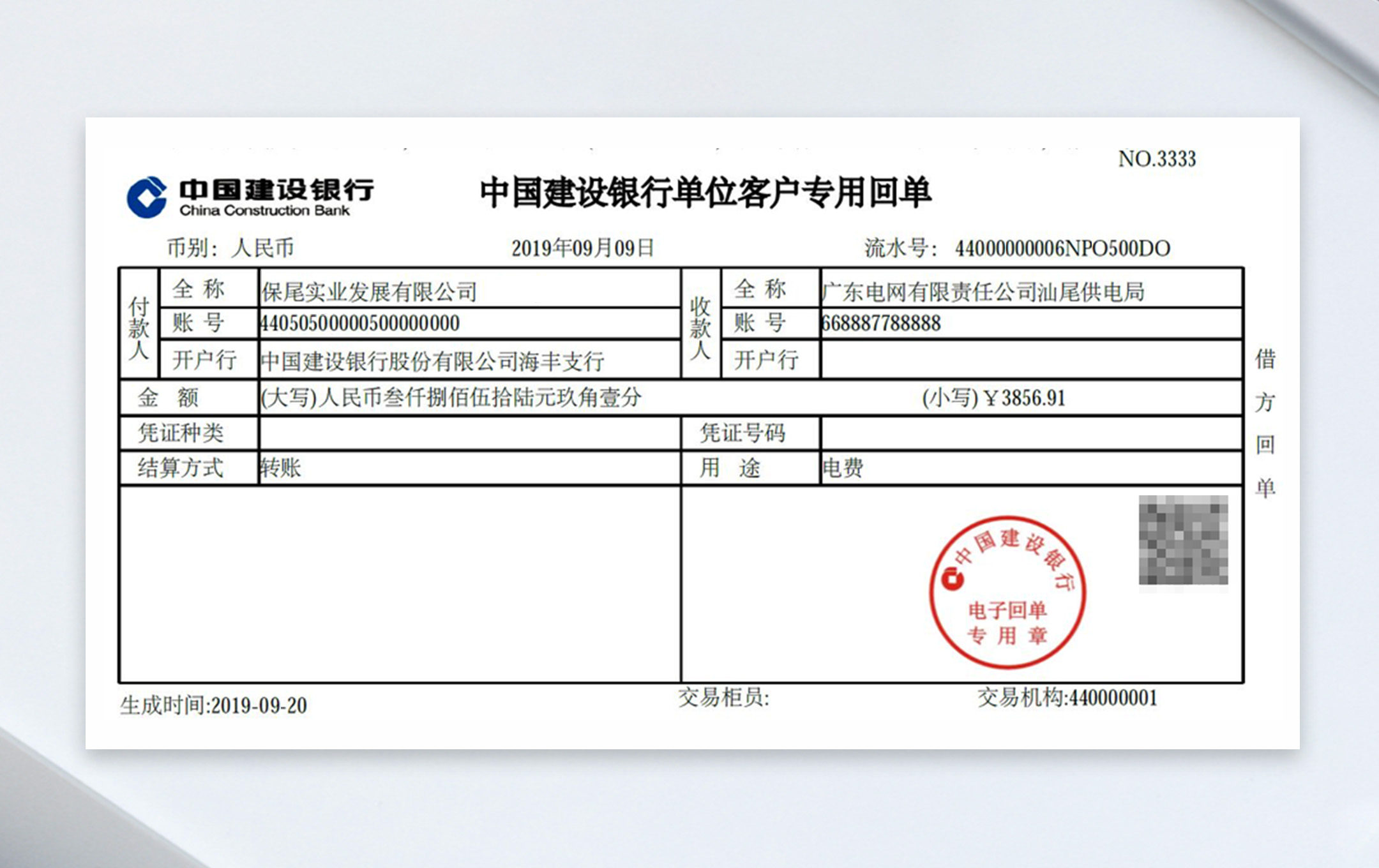The height and width of the screenshot is (868, 1379).
Task: Click the receipt number NO.3333
Action: pyautogui.click(x=1157, y=159)
